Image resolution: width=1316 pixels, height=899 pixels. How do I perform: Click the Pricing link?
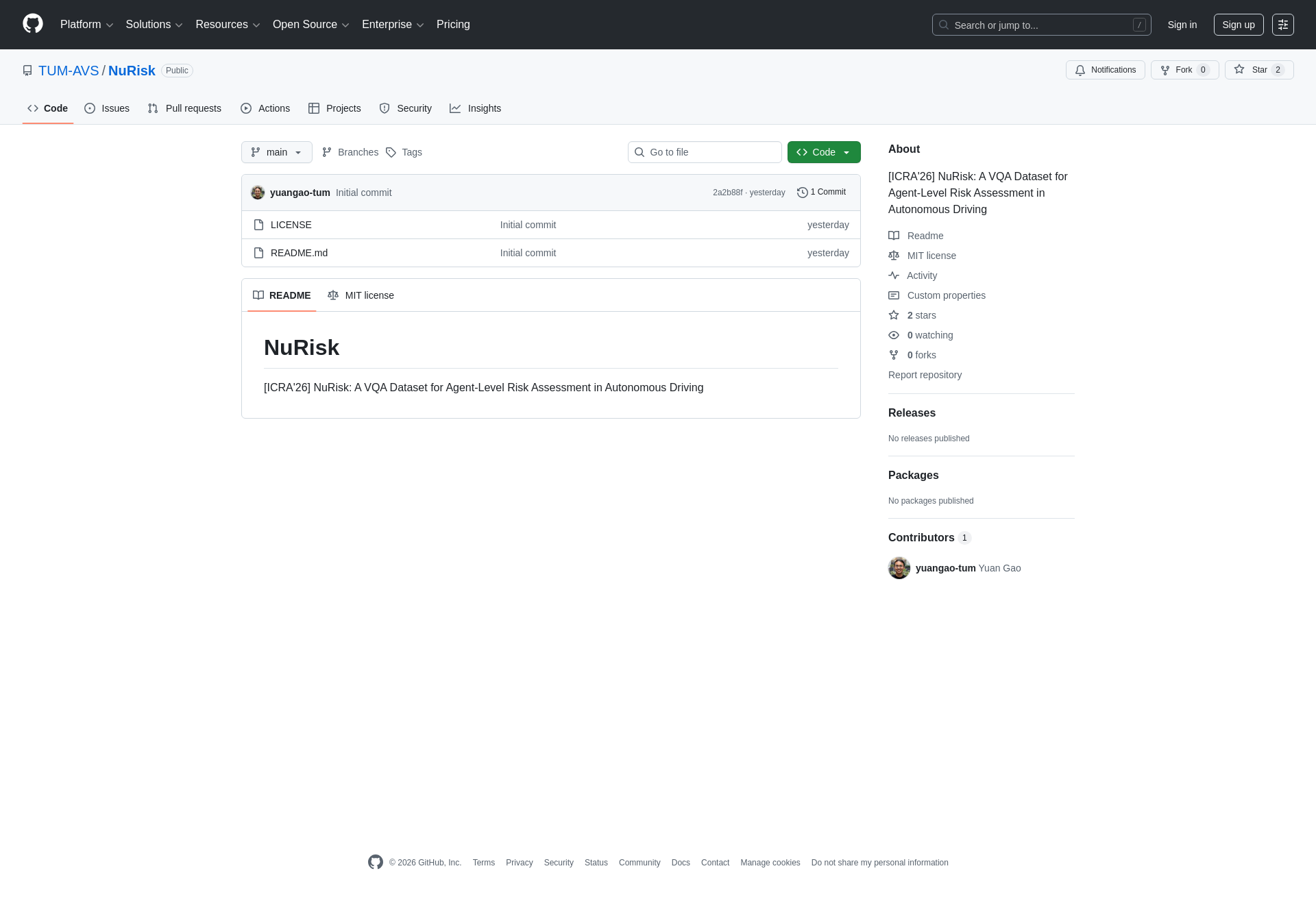tap(453, 25)
